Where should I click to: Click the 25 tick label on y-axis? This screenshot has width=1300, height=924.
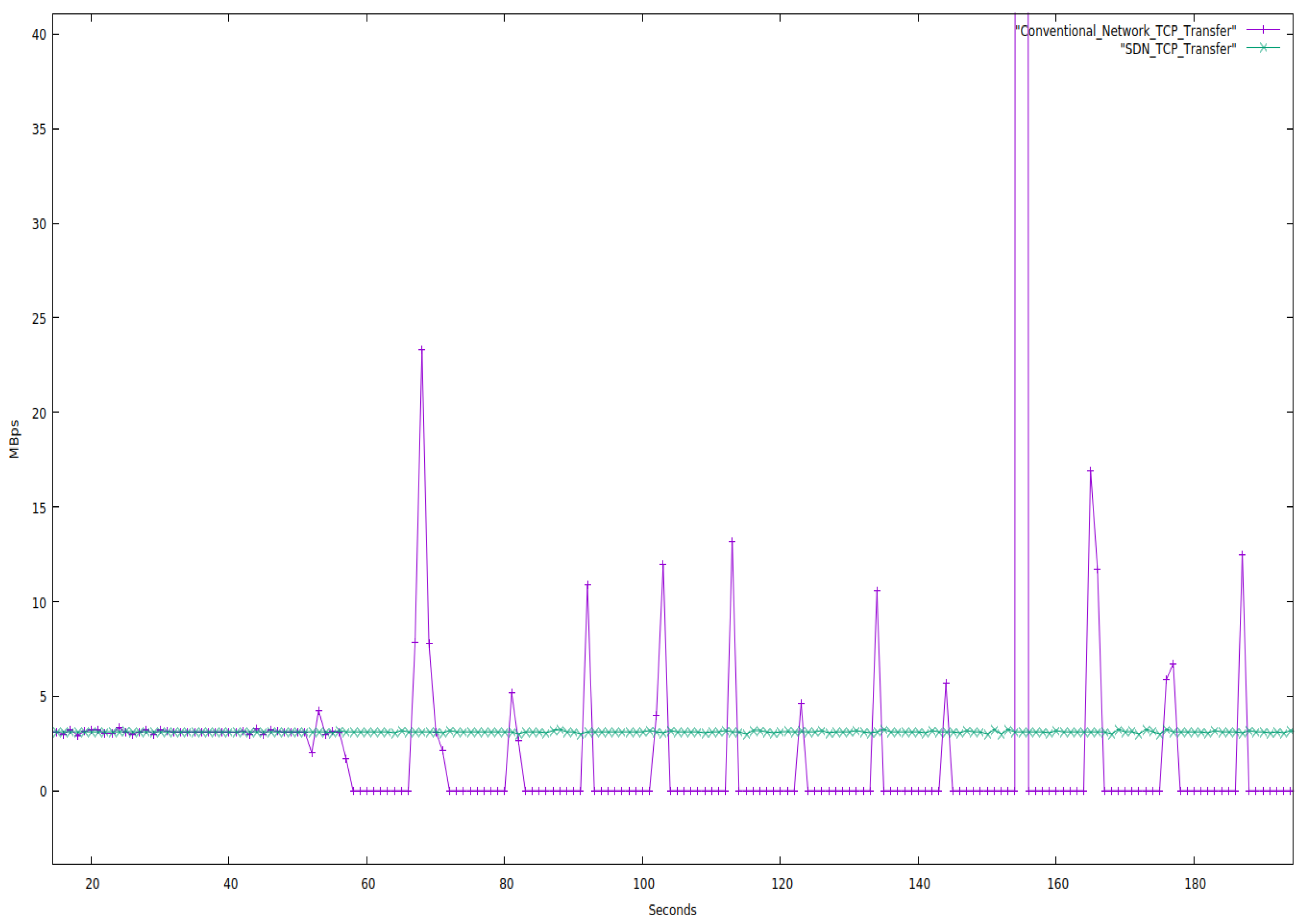[39, 319]
